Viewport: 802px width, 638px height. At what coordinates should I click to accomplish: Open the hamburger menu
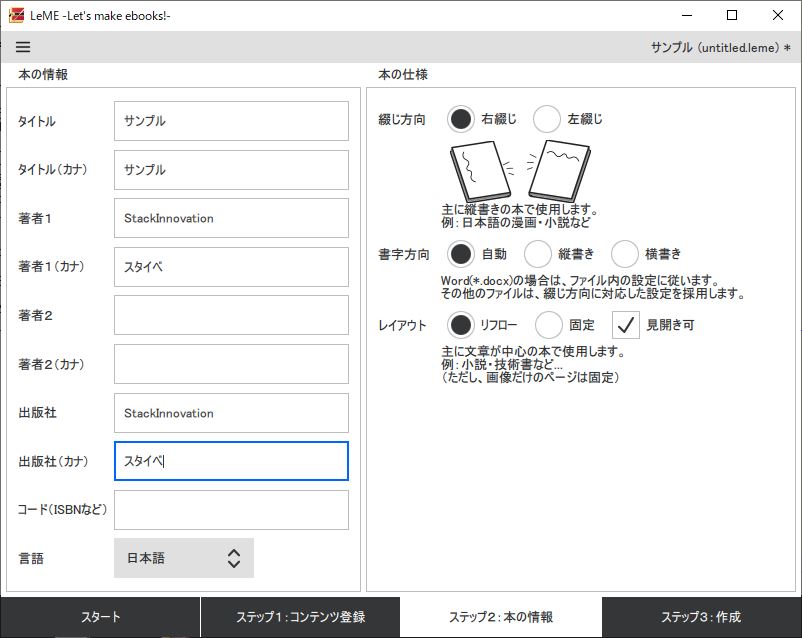click(x=23, y=47)
